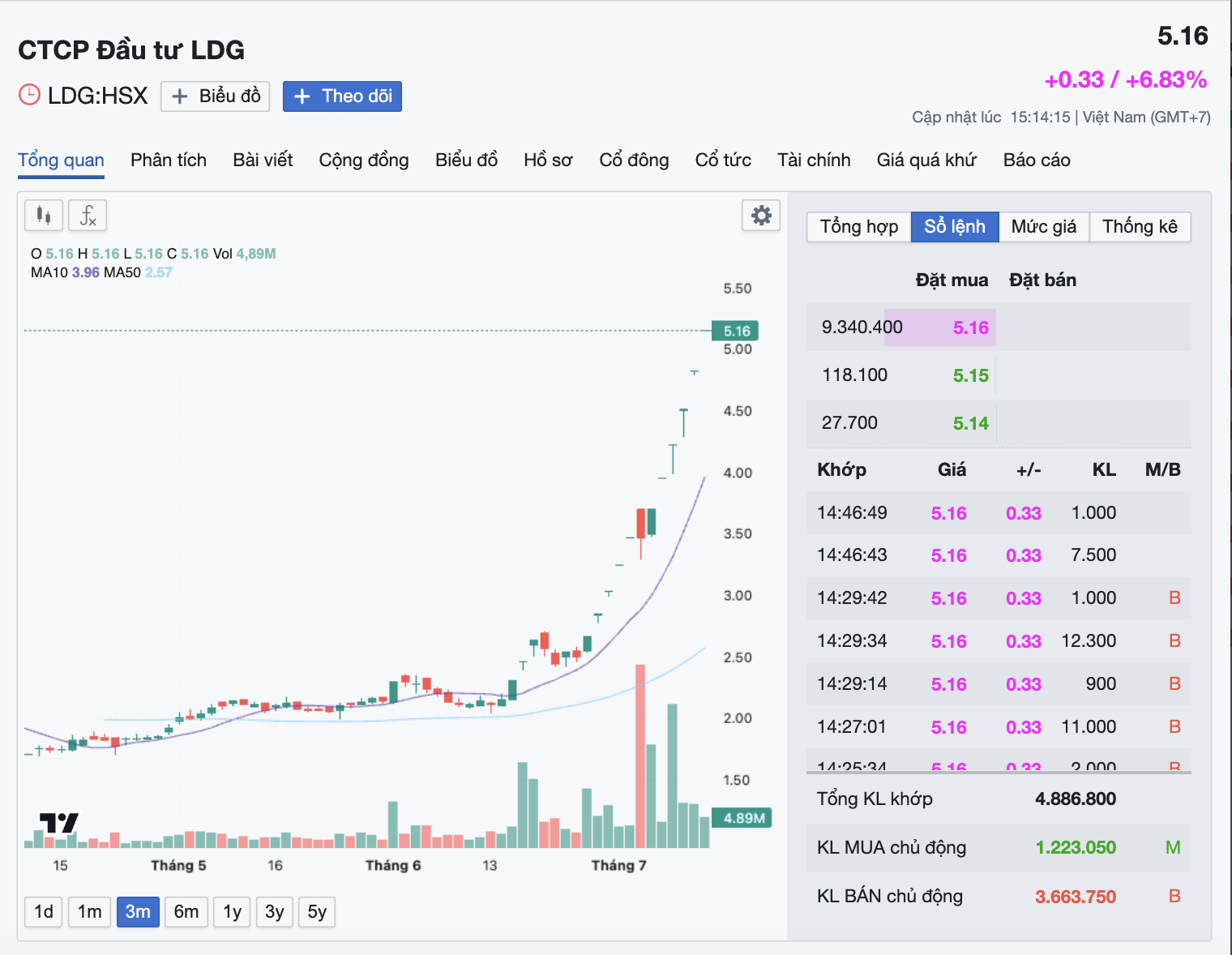Open the indicators fx icon

pos(88,216)
